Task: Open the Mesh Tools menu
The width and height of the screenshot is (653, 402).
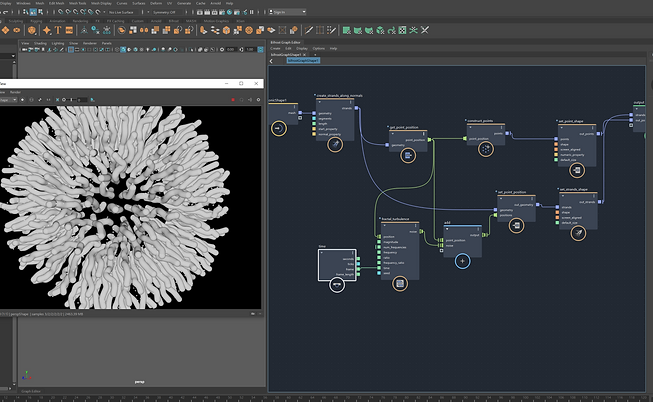Action: 77,3
